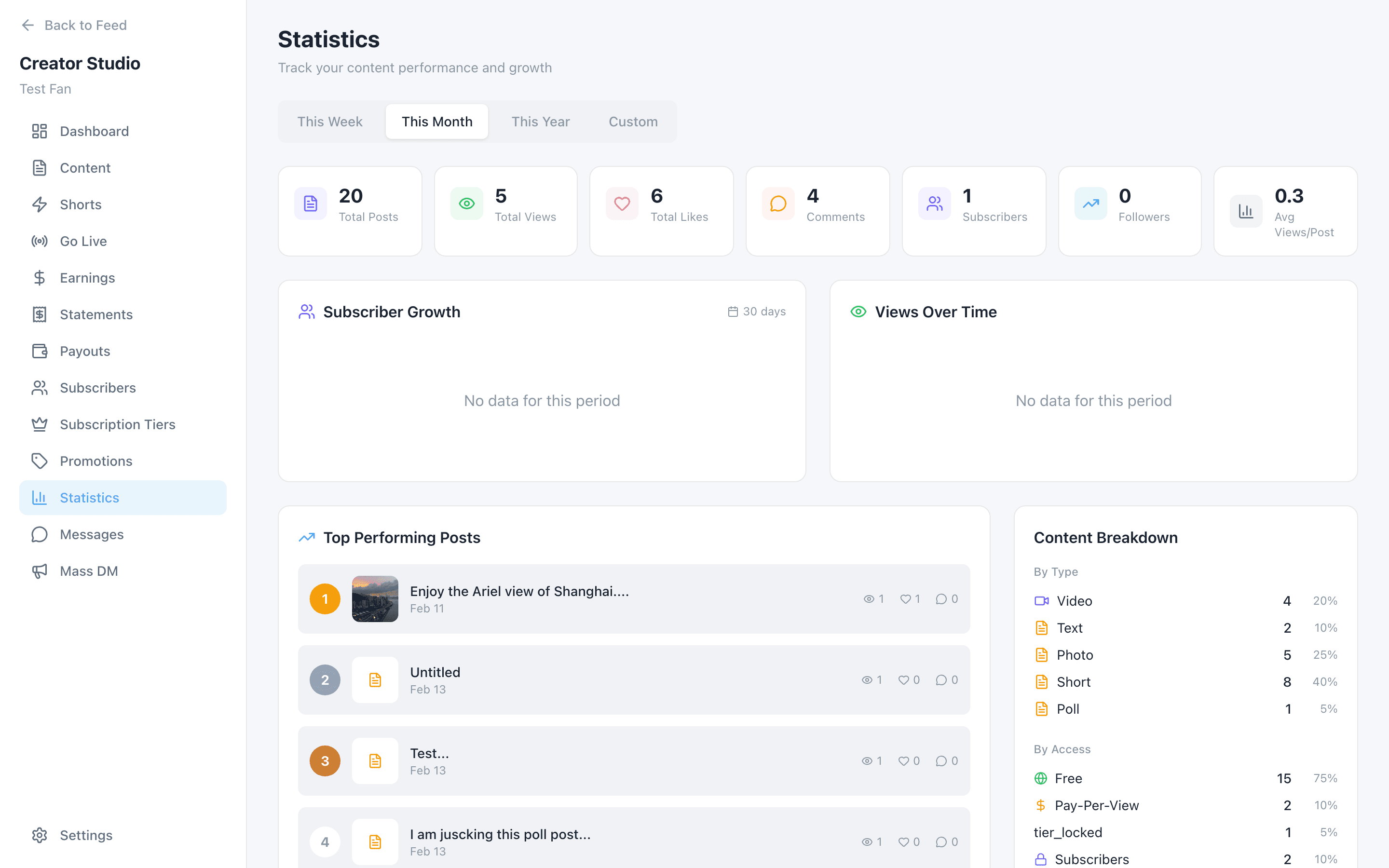Click the Short type row
Screen dimensions: 1389x868
point(1185,682)
